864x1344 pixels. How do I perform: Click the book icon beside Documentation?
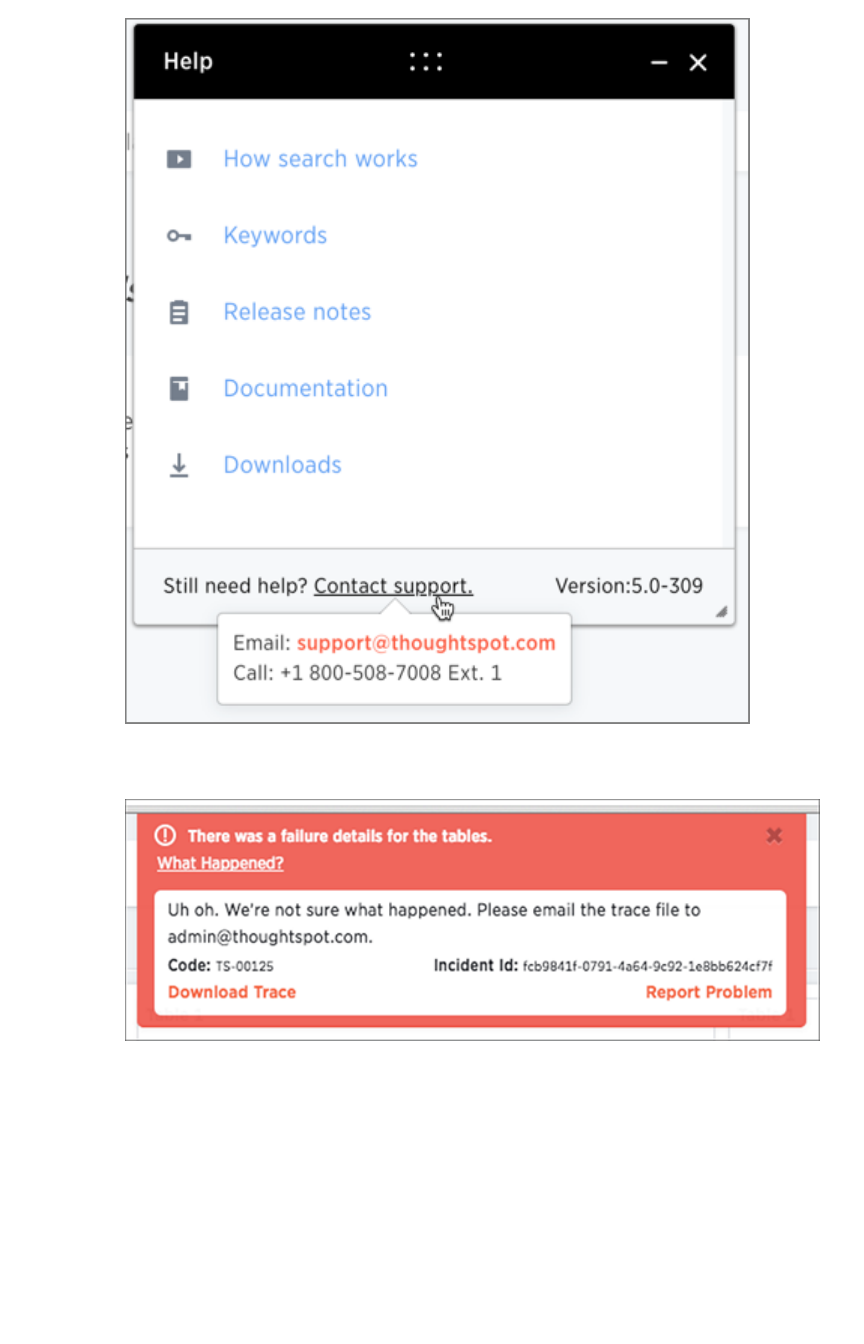pos(179,389)
